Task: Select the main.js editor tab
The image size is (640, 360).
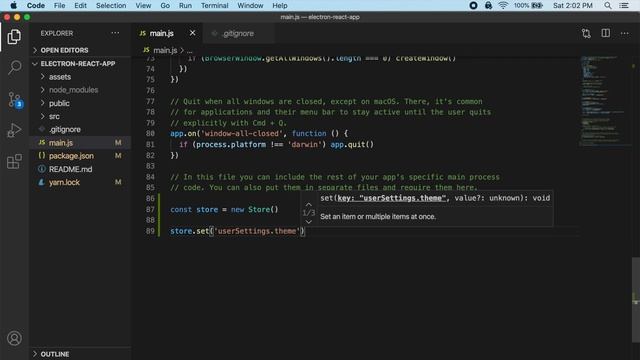Action: coord(161,33)
